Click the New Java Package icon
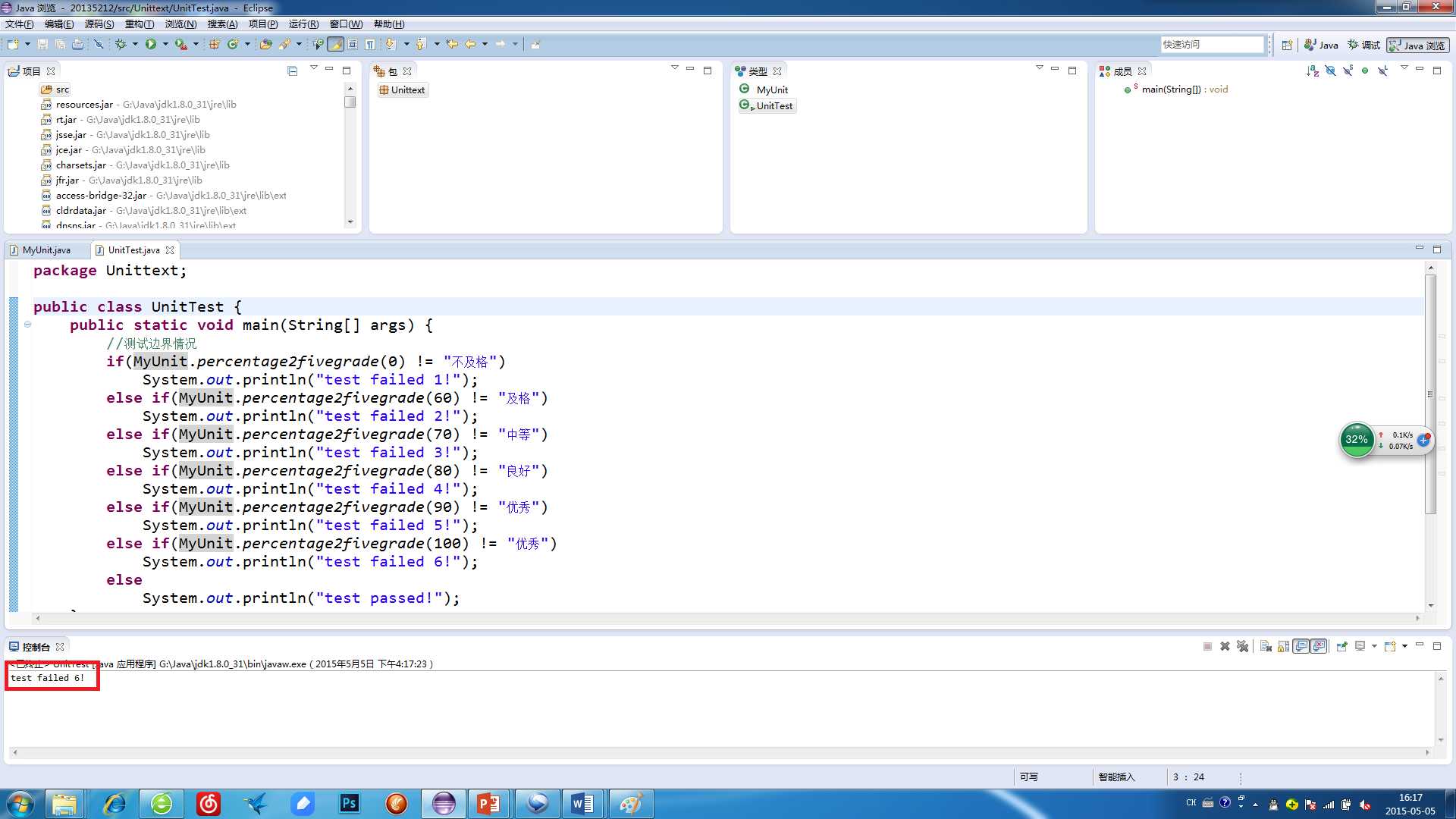This screenshot has width=1456, height=819. [215, 45]
